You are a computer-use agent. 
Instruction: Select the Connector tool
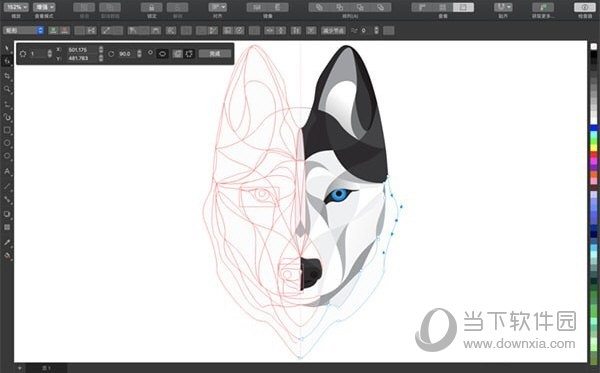pyautogui.click(x=7, y=199)
